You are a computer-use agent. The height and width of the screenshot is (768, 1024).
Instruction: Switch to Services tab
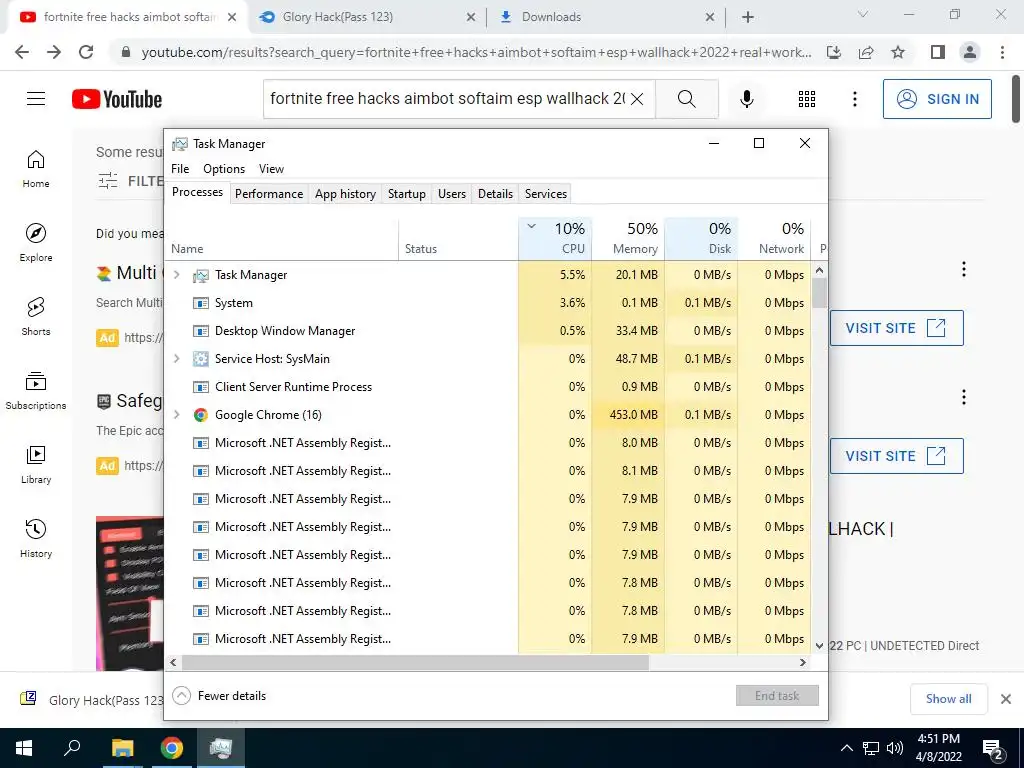click(x=546, y=194)
